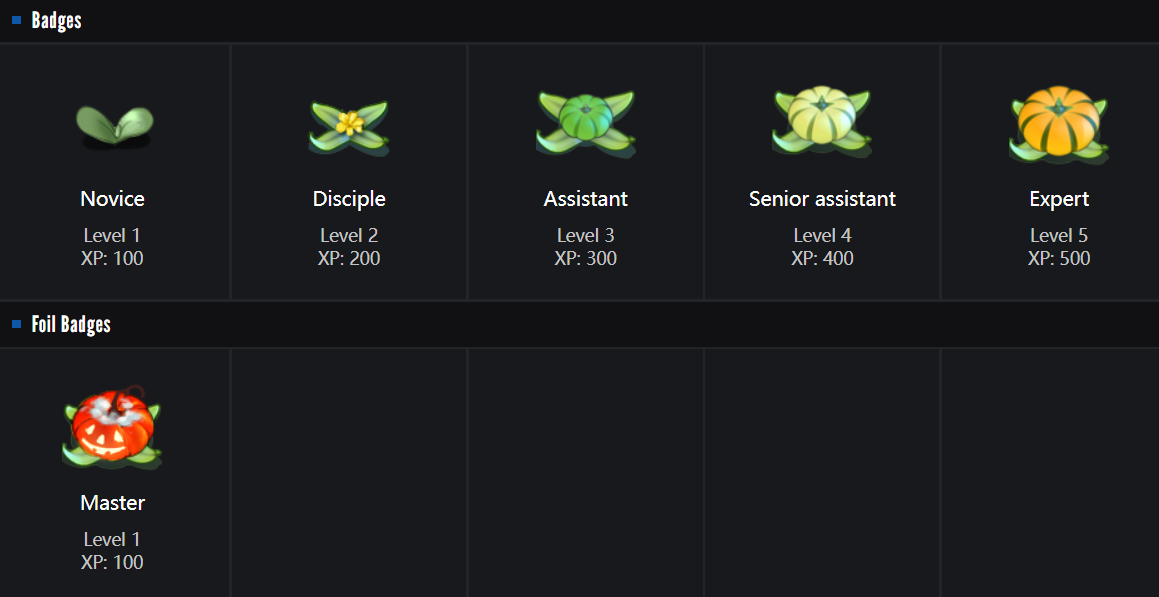Screen dimensions: 1159x597
Task: Click the XP: 400 text under Senior assistant
Action: pos(822,258)
